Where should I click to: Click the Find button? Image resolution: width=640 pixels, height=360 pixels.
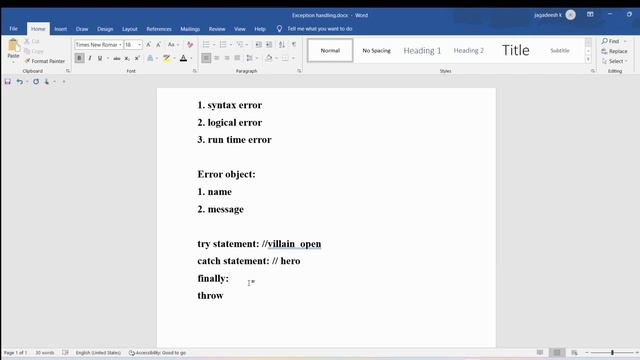[x=611, y=41]
